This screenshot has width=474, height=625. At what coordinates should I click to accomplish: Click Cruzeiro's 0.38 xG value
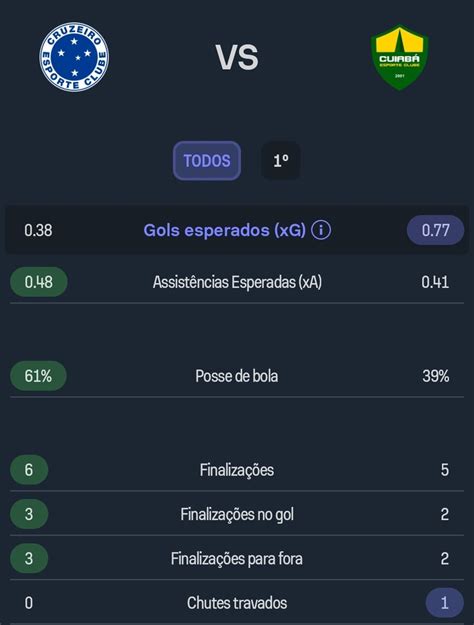[38, 230]
